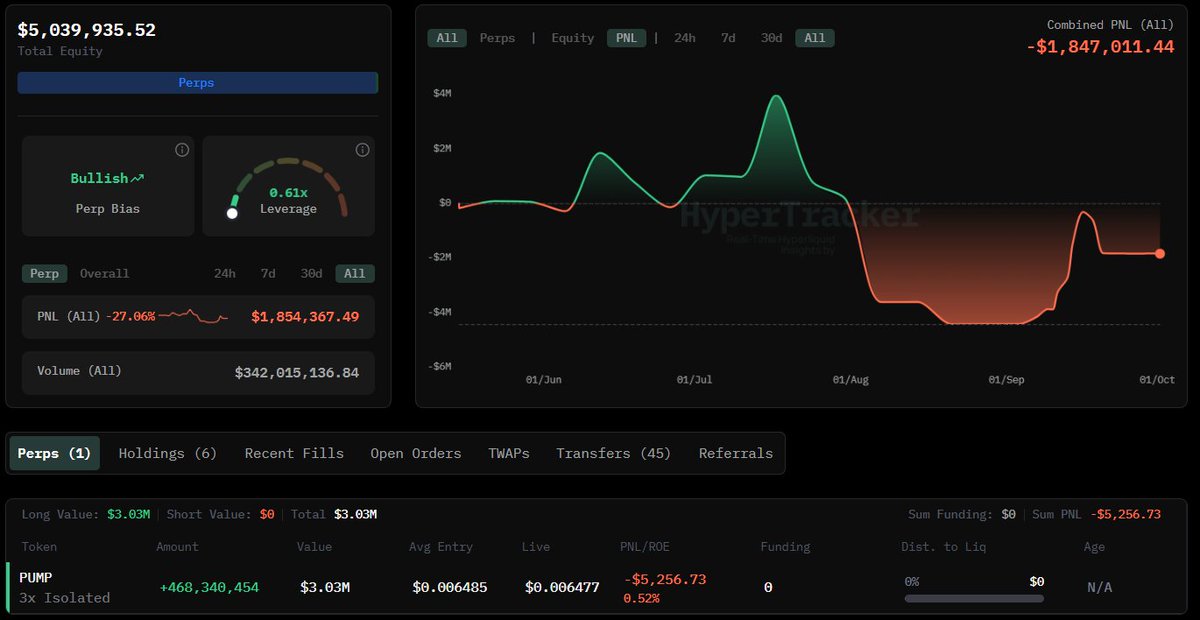Click the Long Value $3.03M summary
The height and width of the screenshot is (620, 1200).
86,514
